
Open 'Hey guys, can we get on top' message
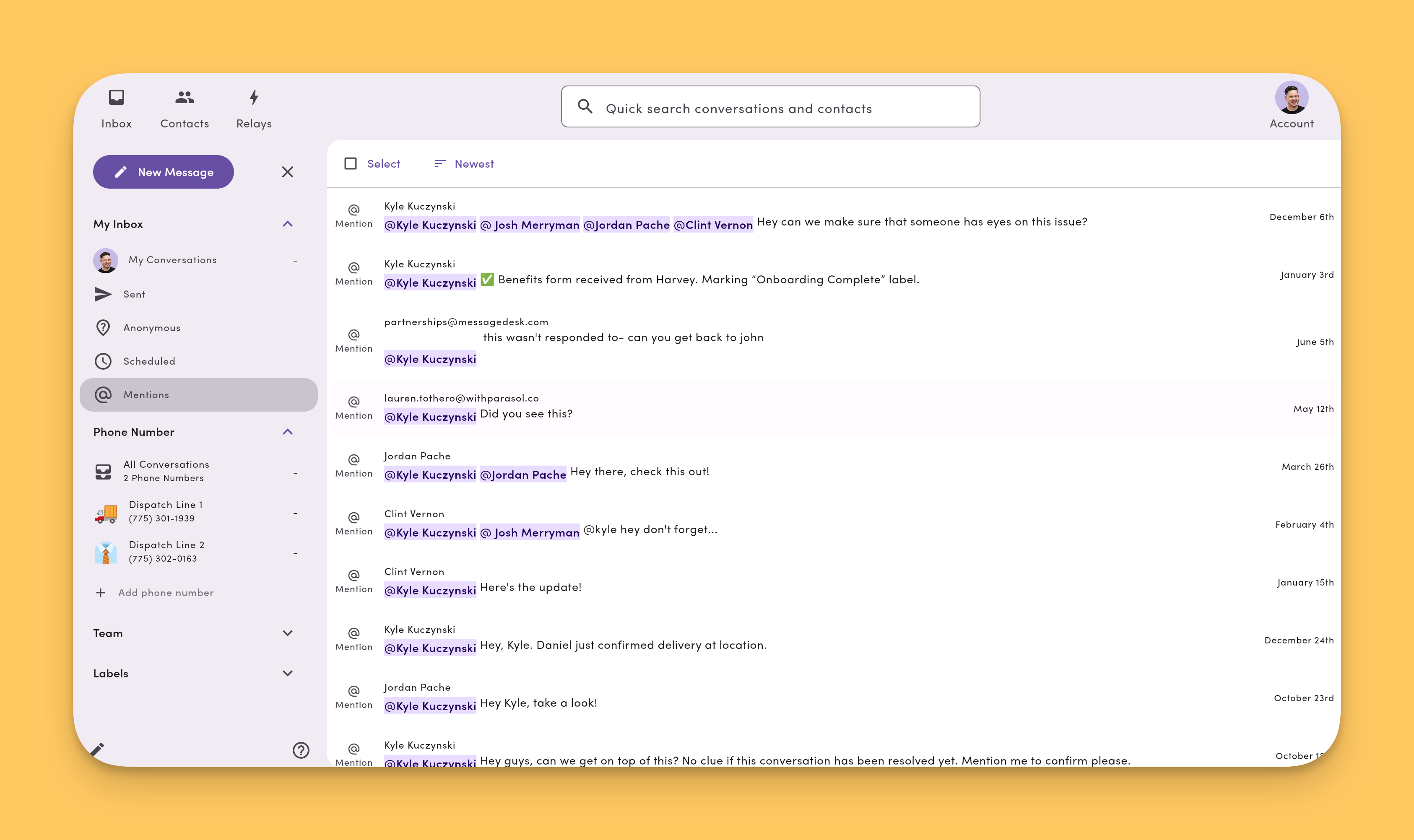click(805, 761)
